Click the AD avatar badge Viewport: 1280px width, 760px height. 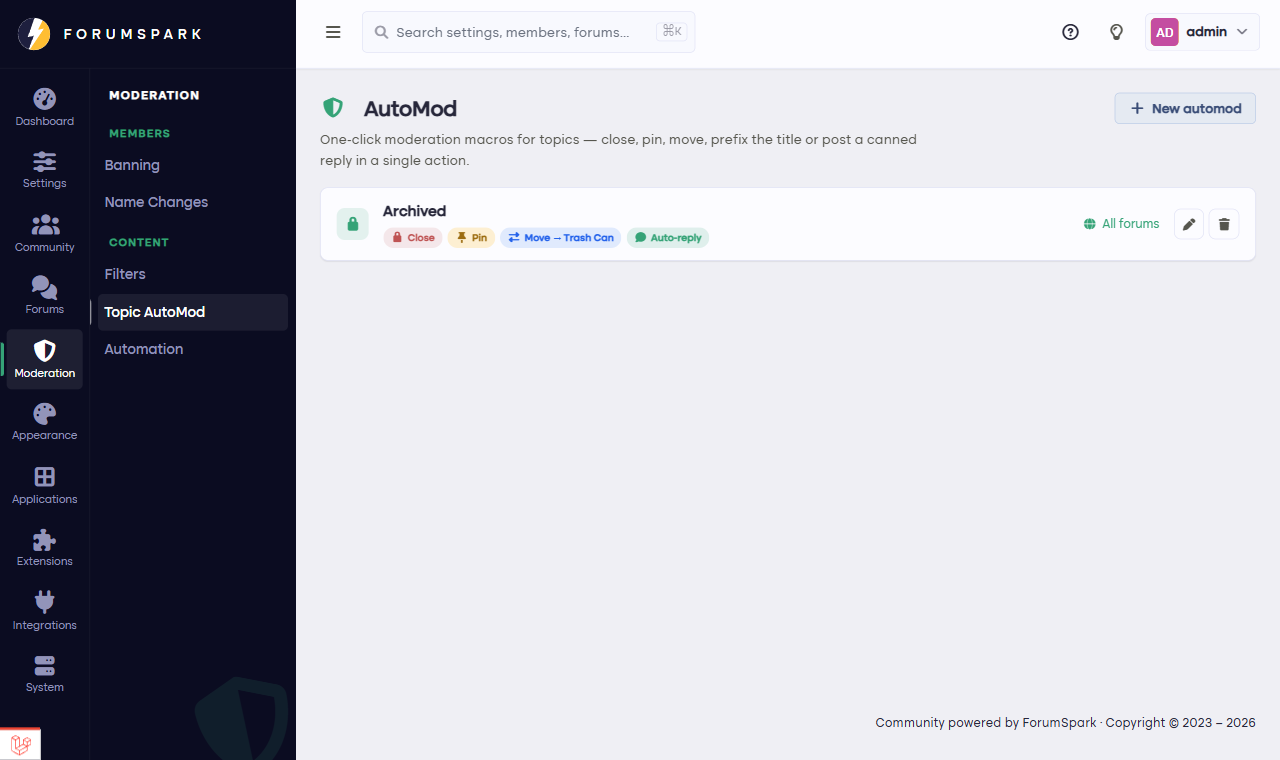(x=1165, y=32)
